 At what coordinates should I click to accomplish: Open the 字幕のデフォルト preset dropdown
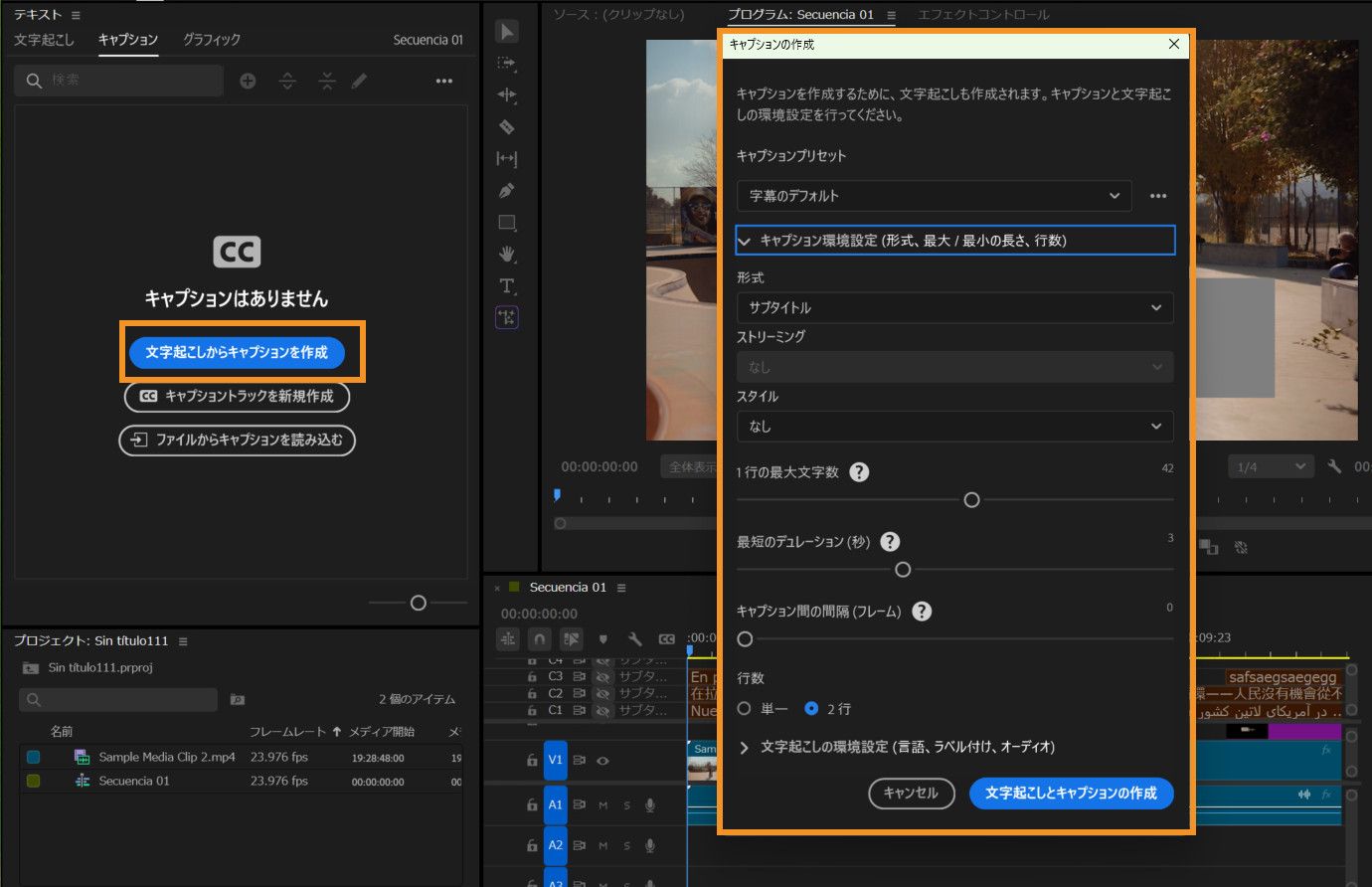(934, 196)
